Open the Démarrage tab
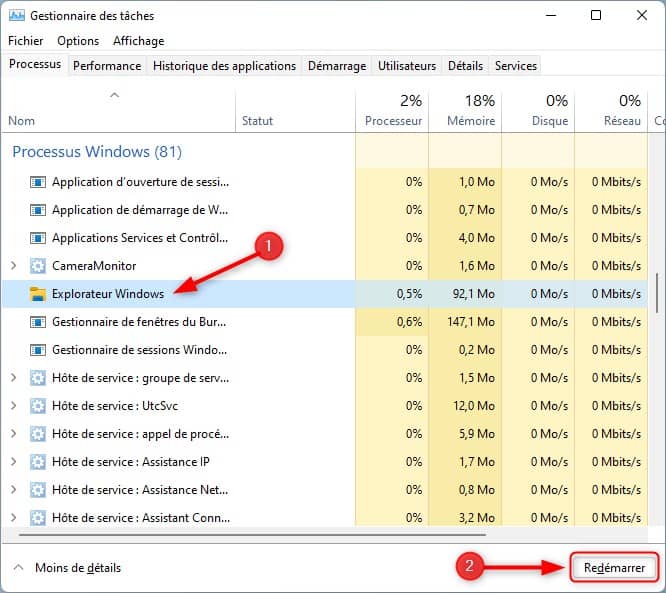This screenshot has height=593, width=666. coord(336,66)
